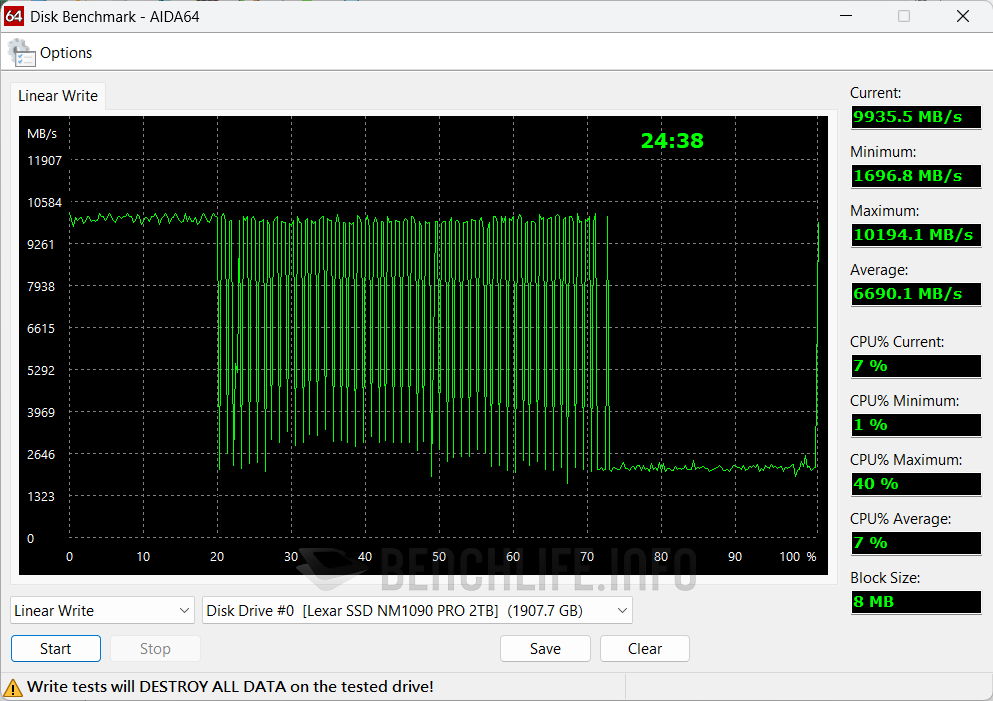The image size is (993, 701).
Task: Click the 24:38 elapsed timer on graph
Action: [672, 141]
